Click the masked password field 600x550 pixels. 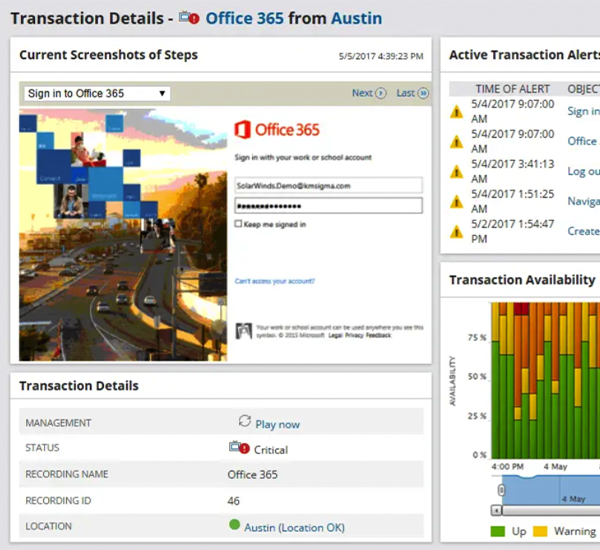(328, 206)
